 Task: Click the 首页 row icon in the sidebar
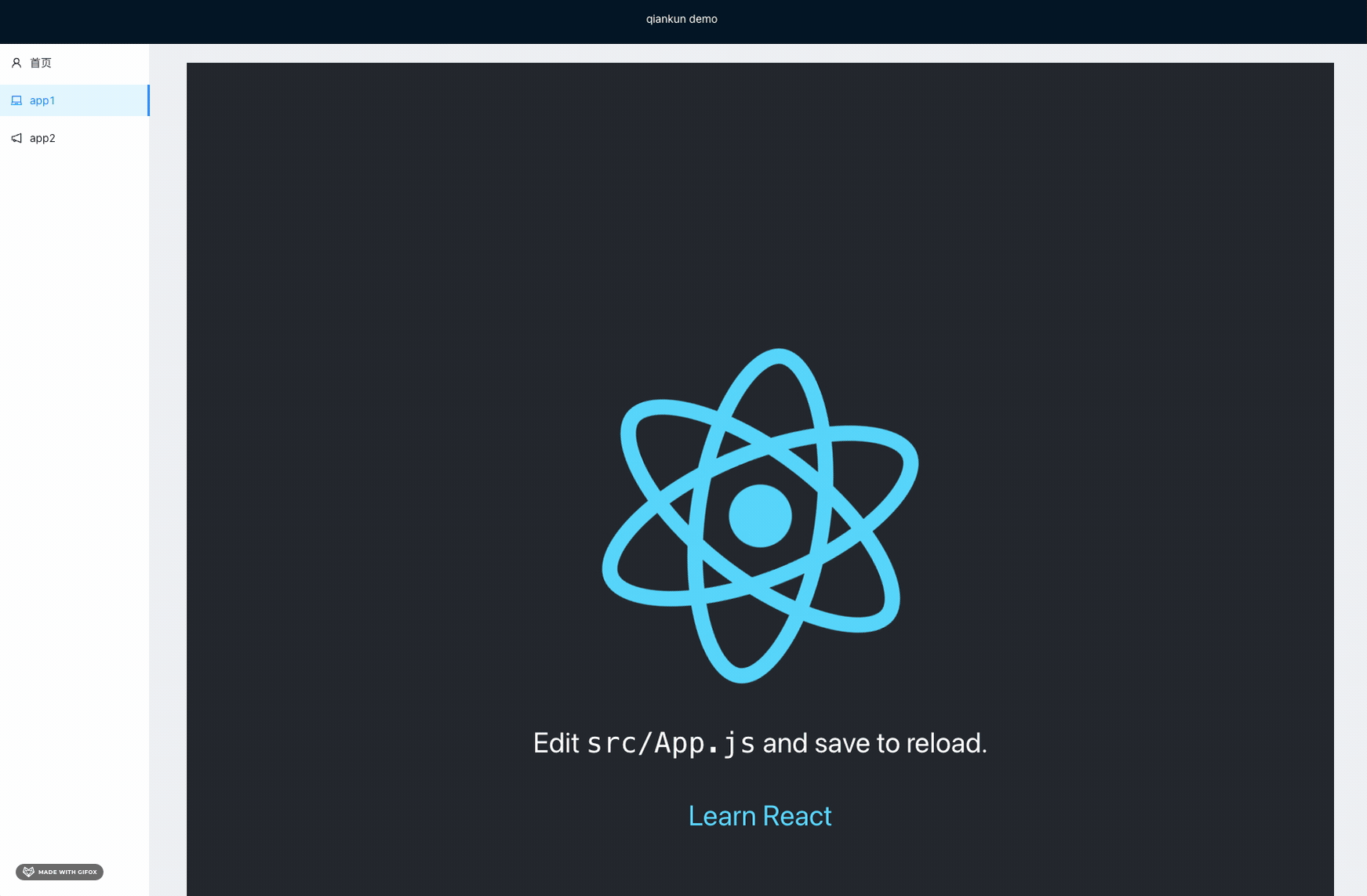[x=16, y=63]
